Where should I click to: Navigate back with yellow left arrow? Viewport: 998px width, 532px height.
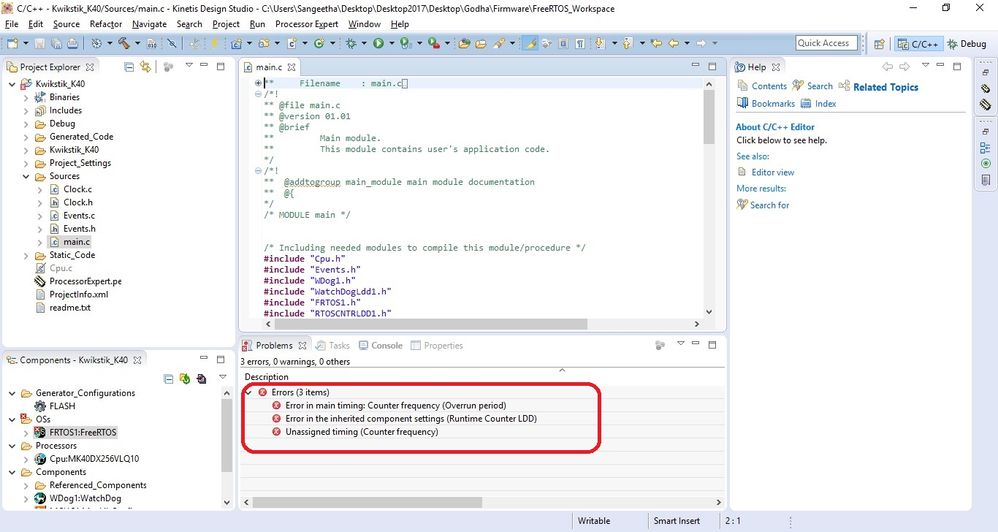(x=673, y=43)
